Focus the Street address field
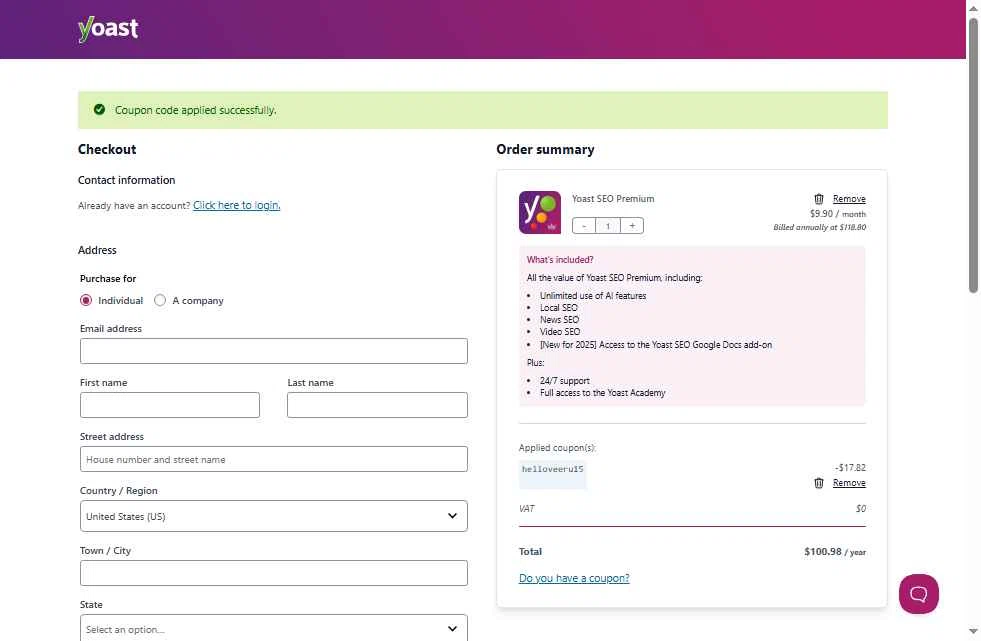Screen dimensions: 981x641 pyautogui.click(x=273, y=459)
